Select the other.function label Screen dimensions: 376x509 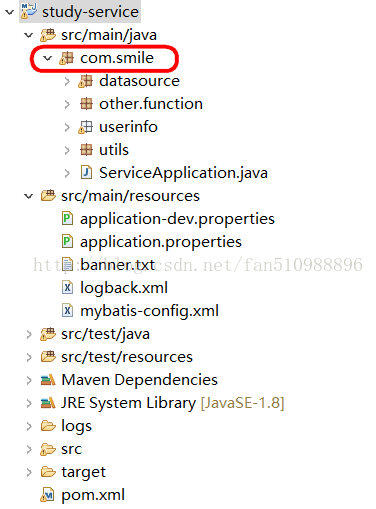tap(151, 104)
